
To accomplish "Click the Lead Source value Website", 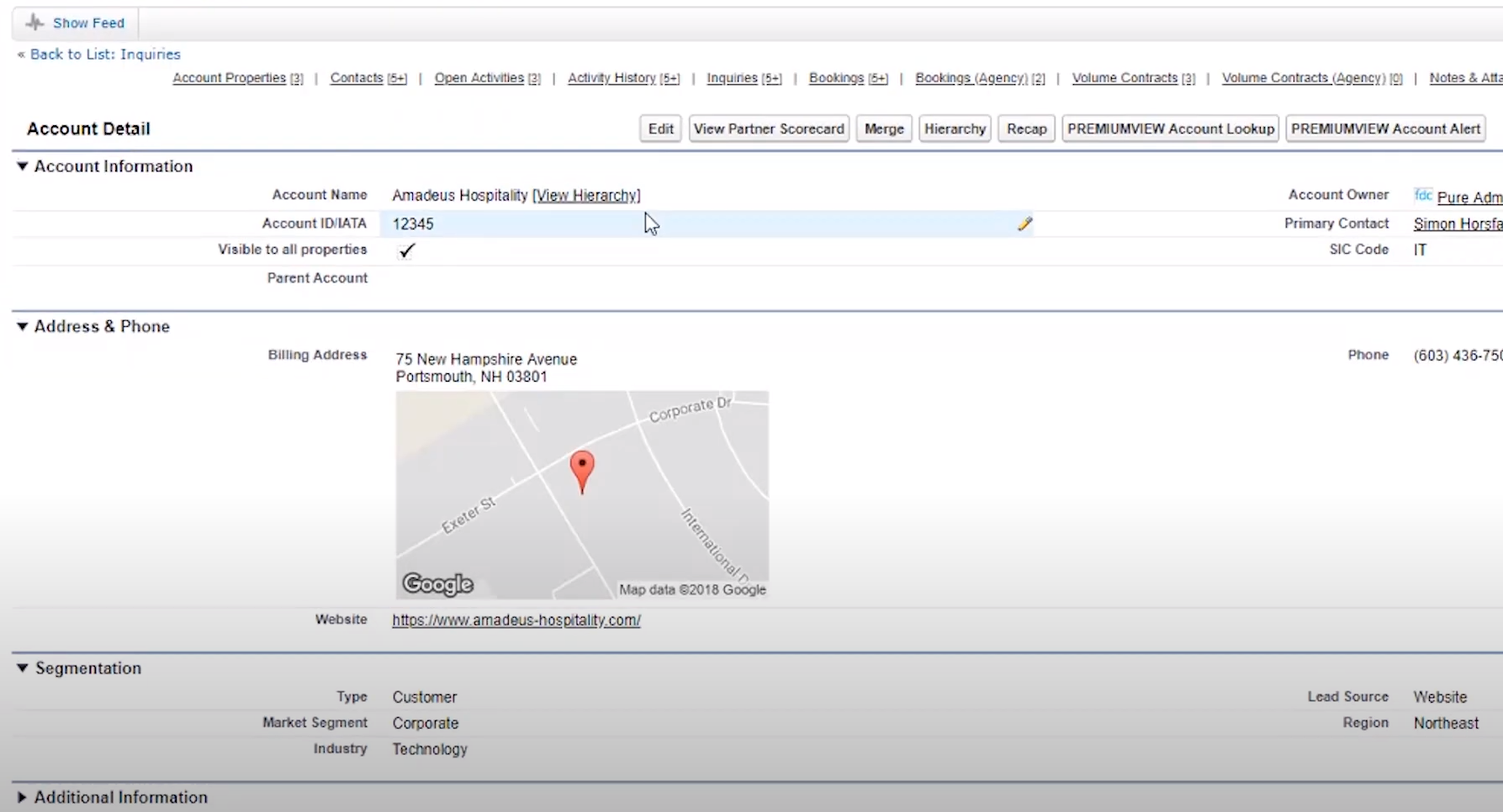I will tap(1440, 698).
